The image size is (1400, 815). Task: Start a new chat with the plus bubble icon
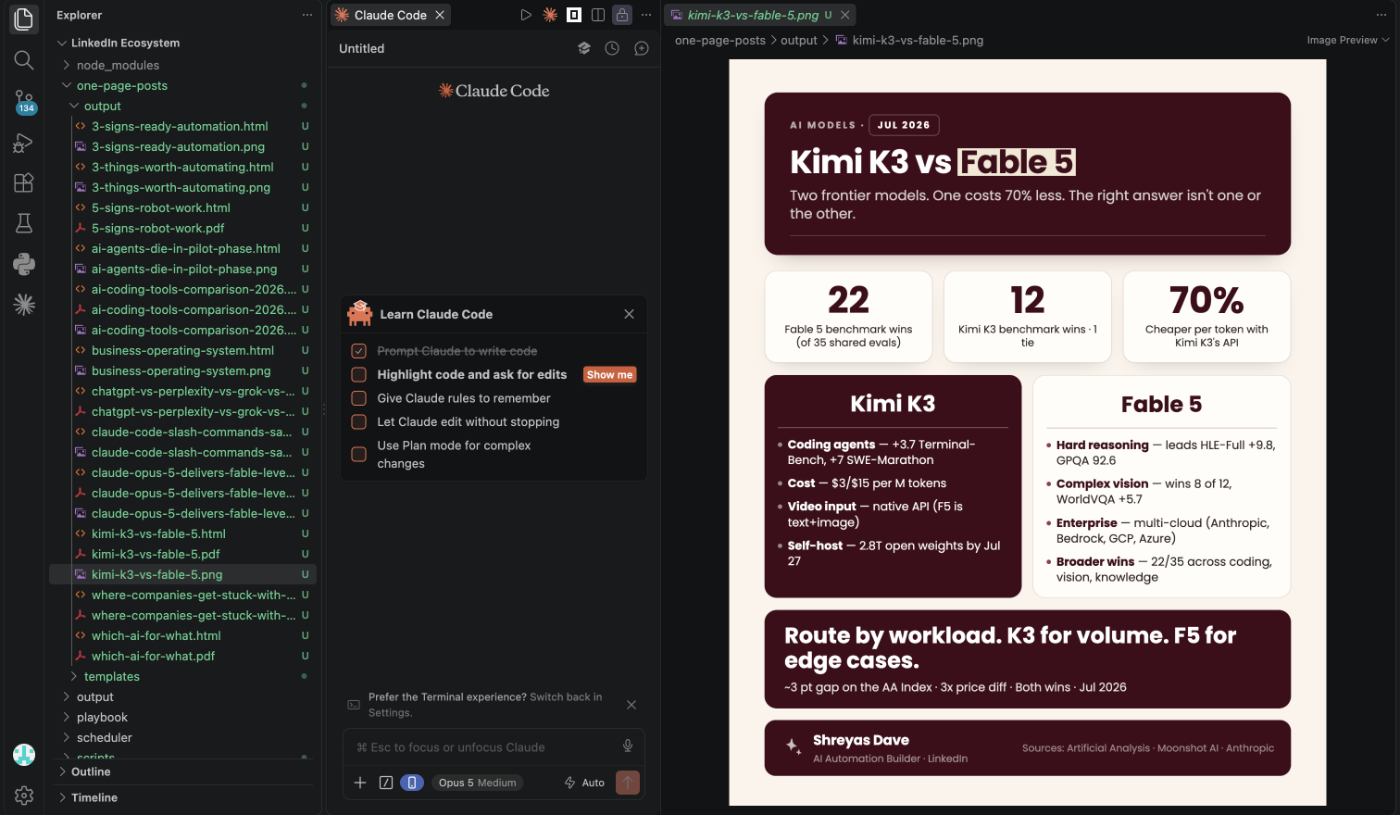click(642, 48)
